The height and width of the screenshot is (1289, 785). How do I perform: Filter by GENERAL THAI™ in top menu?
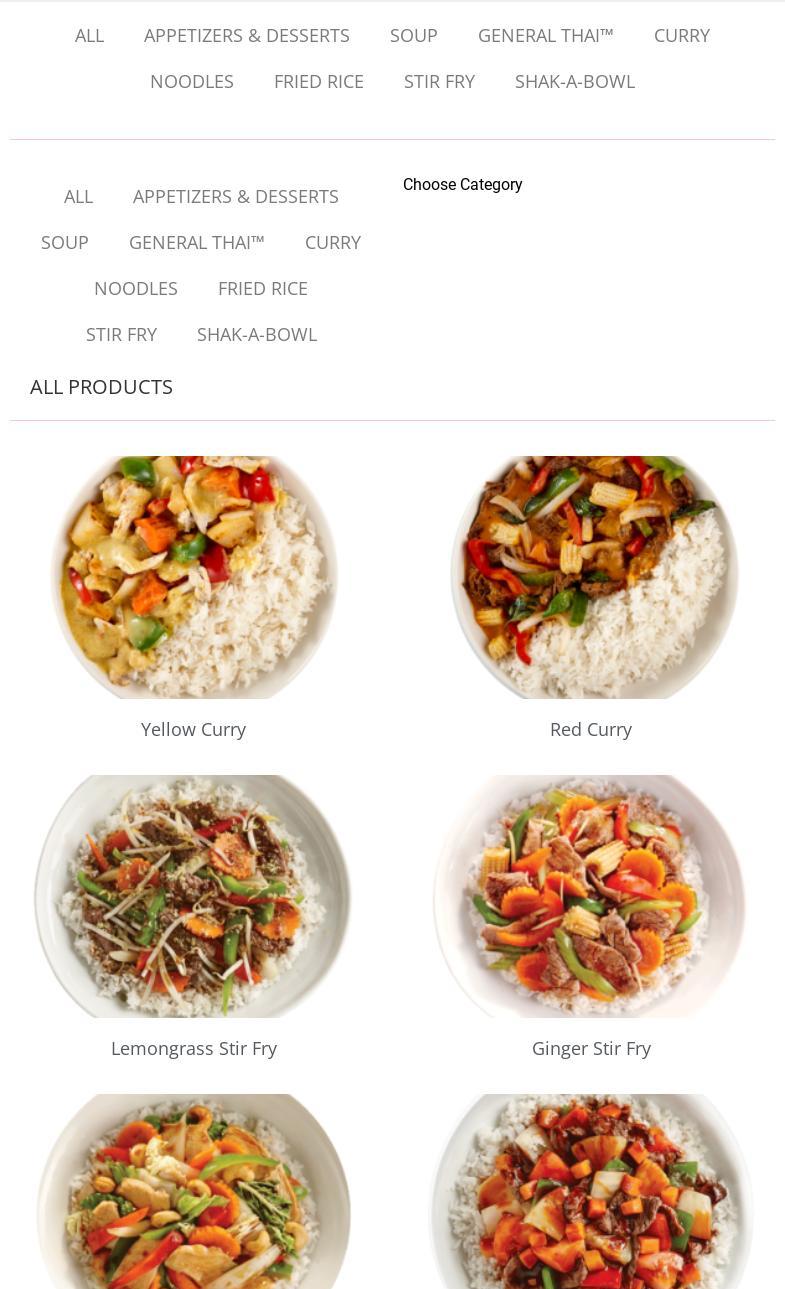click(x=546, y=36)
